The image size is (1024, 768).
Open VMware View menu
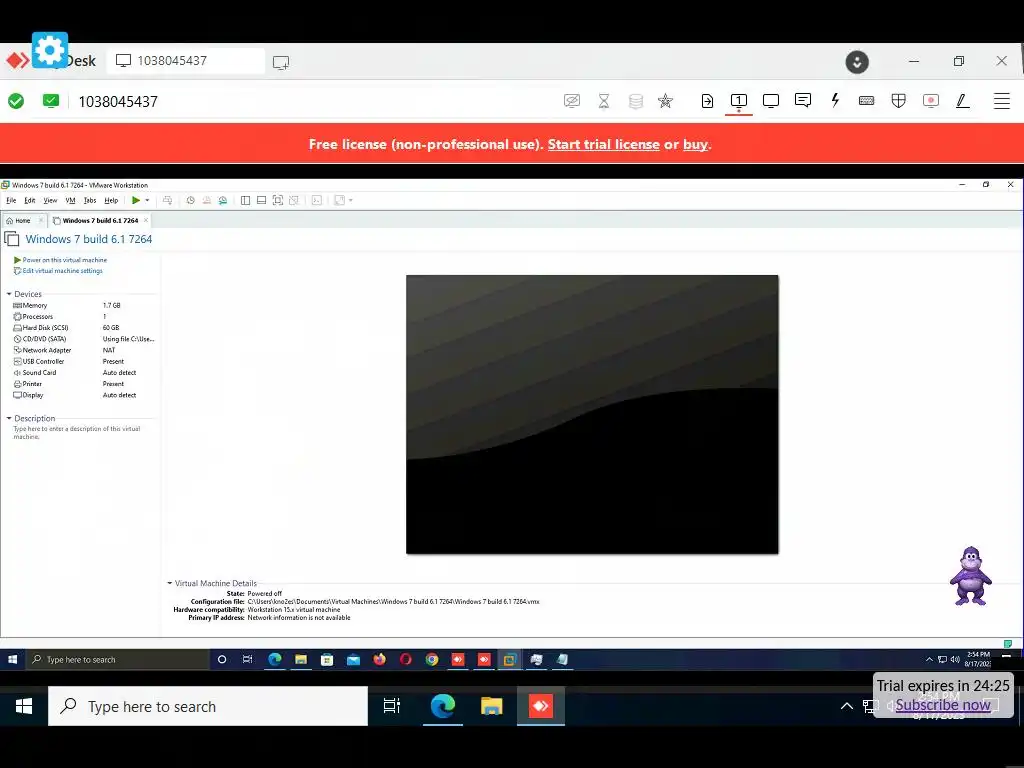(x=50, y=200)
